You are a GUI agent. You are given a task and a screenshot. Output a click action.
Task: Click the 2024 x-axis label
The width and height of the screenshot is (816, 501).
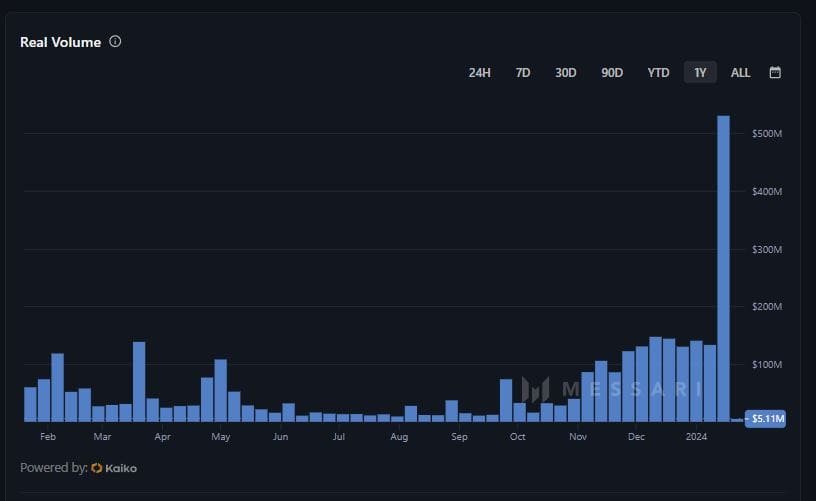click(x=696, y=436)
